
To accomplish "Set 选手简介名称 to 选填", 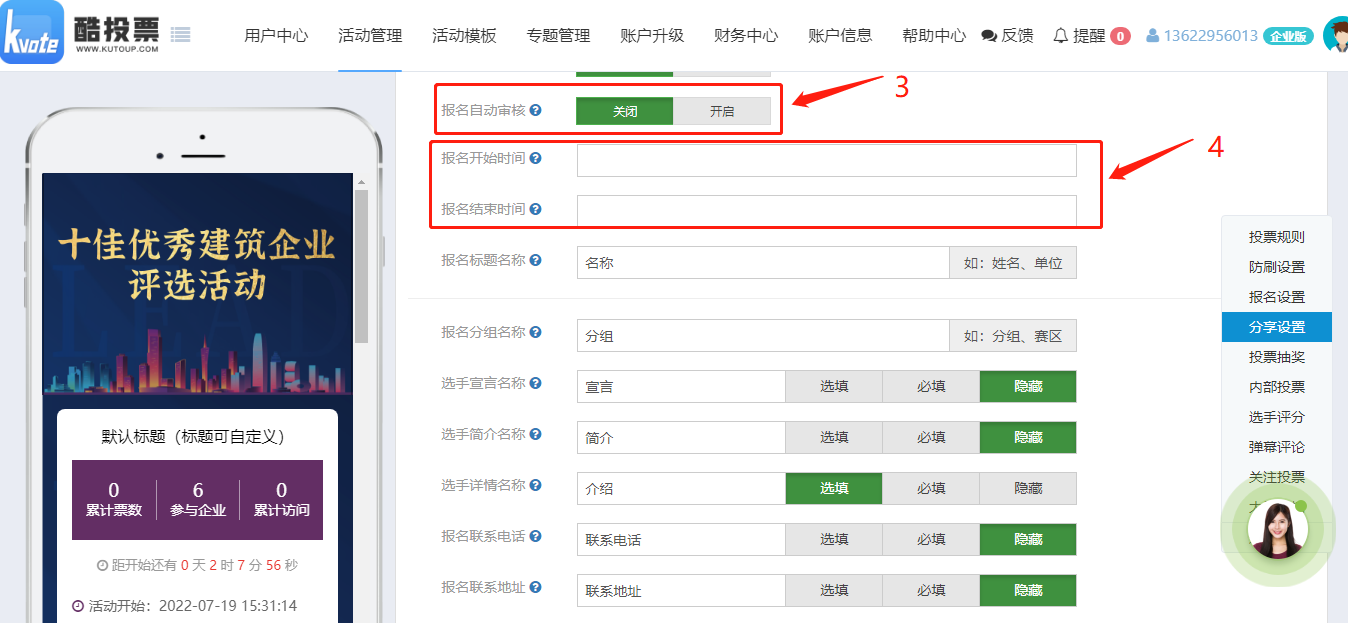I will [834, 437].
